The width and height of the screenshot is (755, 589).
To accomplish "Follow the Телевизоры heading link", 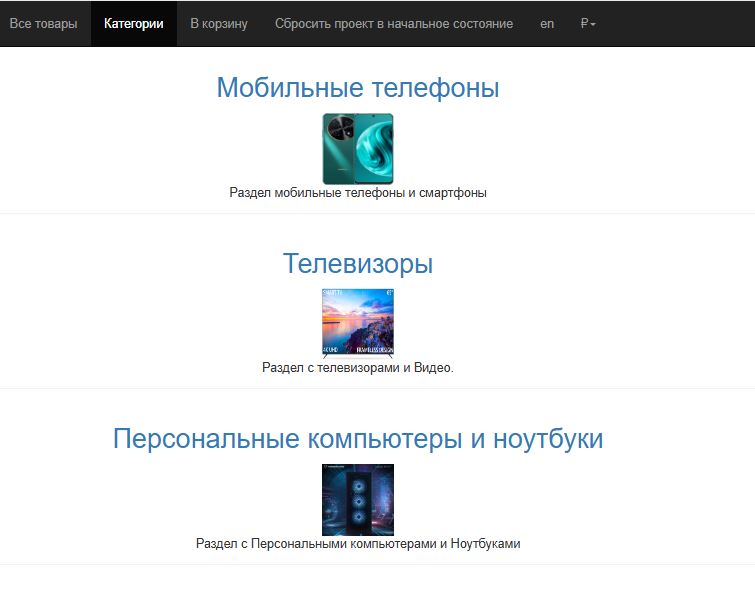I will point(358,264).
